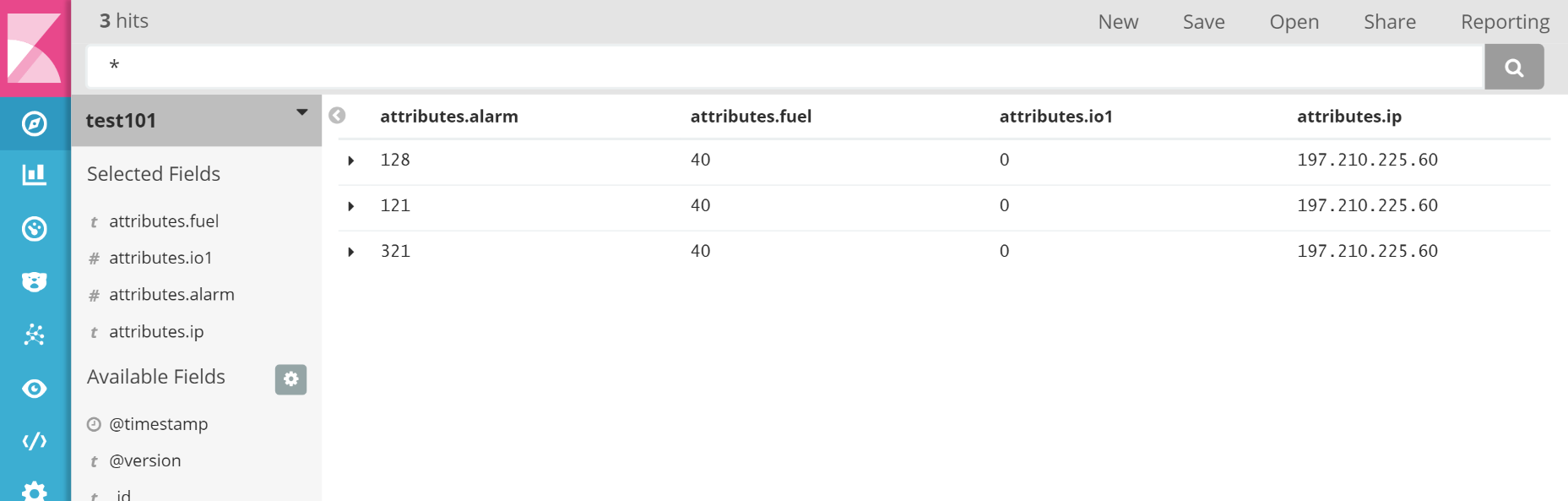Click into the query search bar
Screen dimensions: 1568x501
(x=785, y=67)
